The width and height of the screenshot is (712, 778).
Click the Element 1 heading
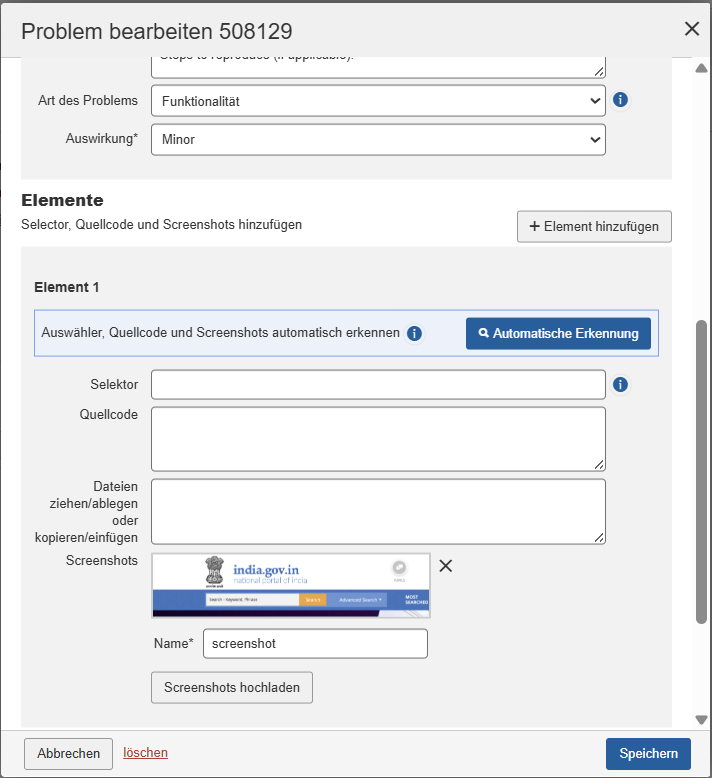tap(66, 287)
